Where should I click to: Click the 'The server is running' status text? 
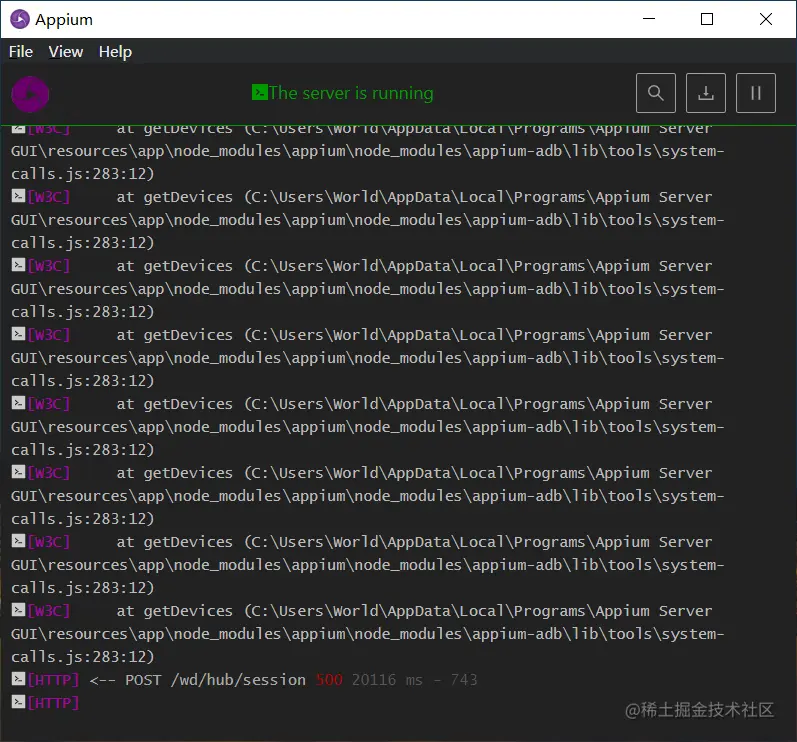[x=351, y=93]
